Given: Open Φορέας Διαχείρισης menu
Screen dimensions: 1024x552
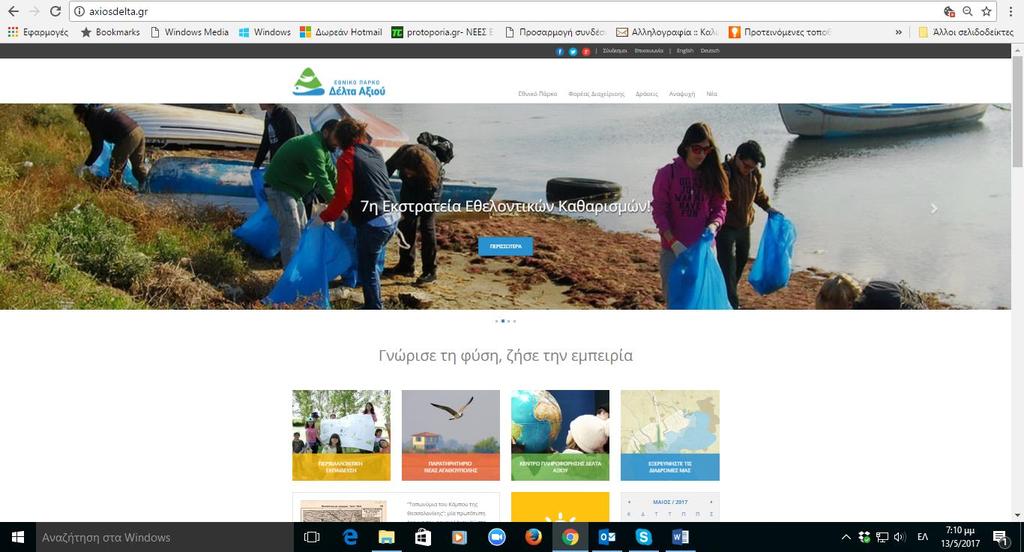Looking at the screenshot, I should click(x=596, y=94).
